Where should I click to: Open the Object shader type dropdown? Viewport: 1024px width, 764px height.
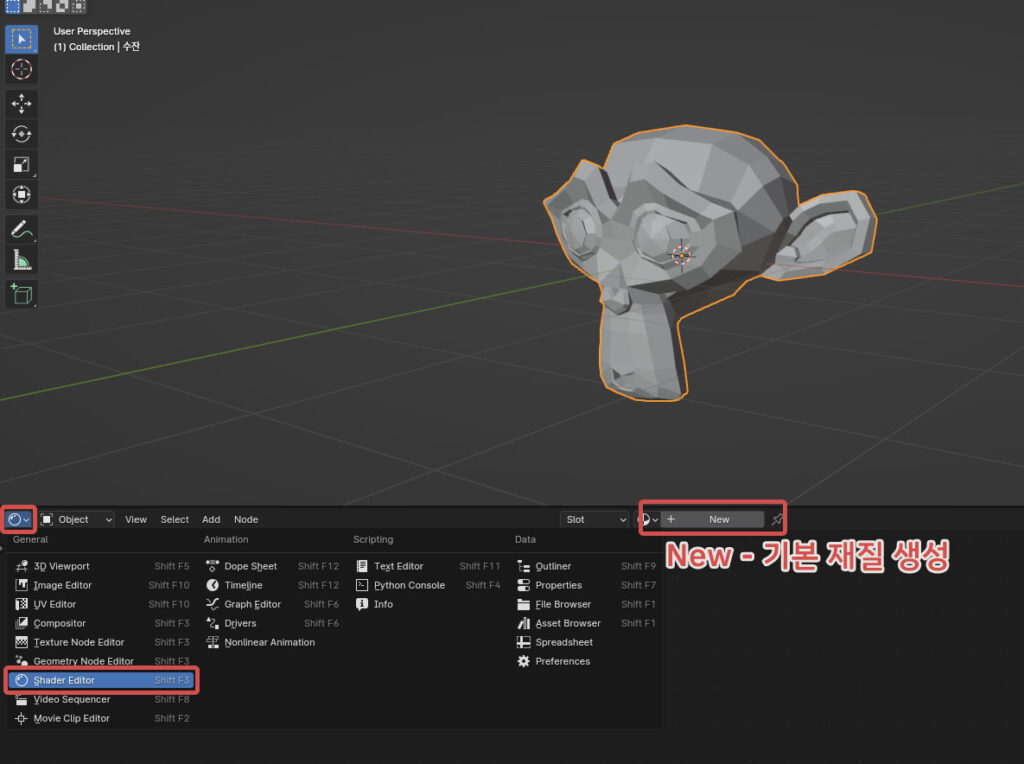click(76, 520)
